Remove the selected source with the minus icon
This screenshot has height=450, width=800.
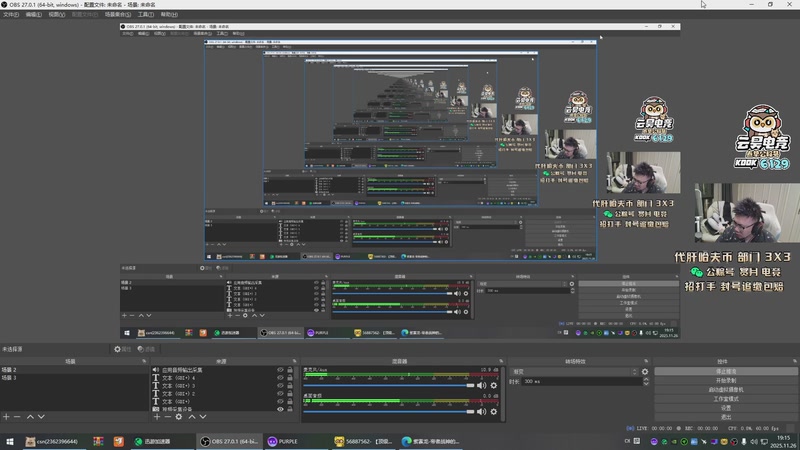coord(167,417)
